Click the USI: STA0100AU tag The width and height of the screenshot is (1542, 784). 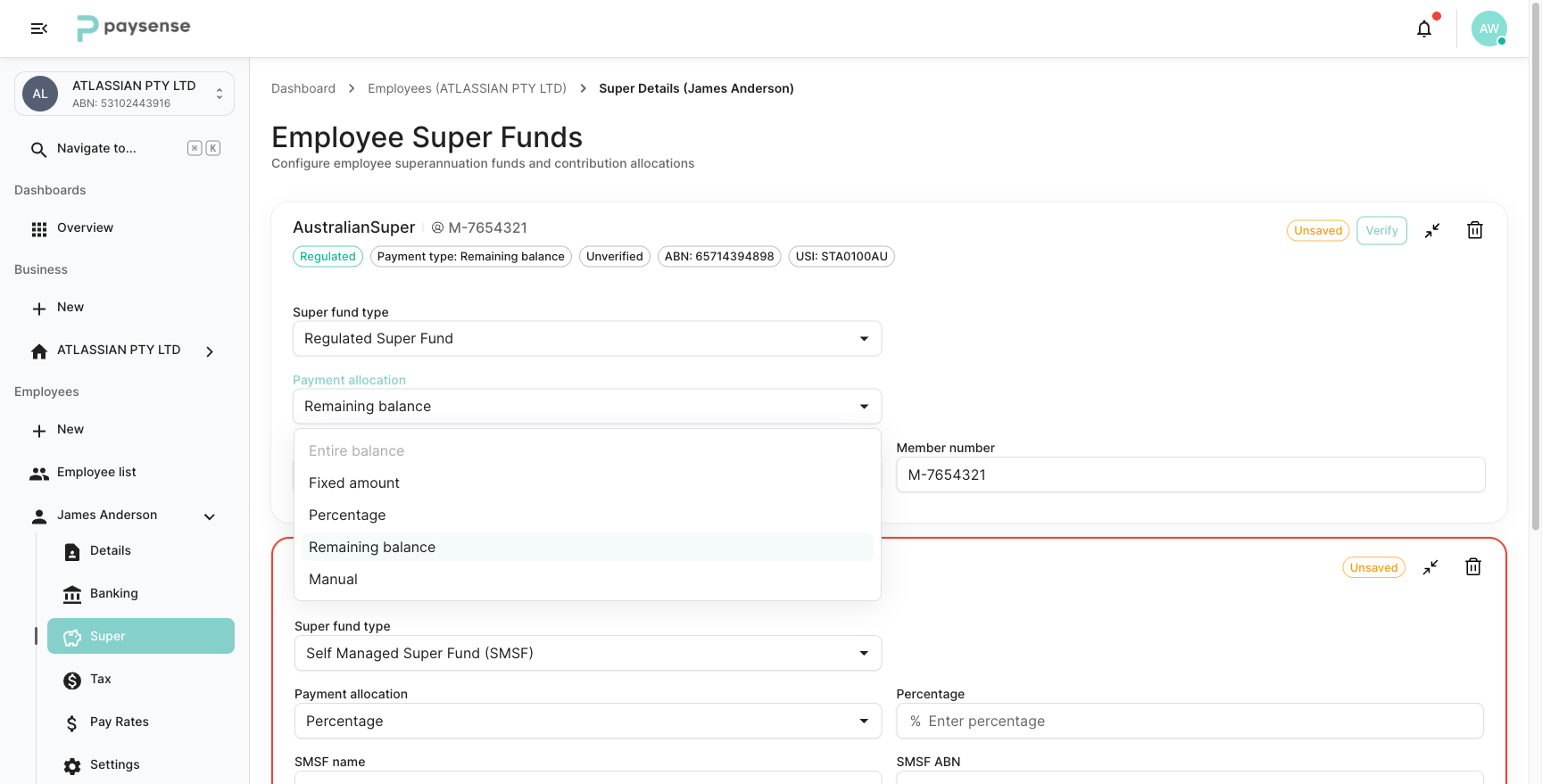[841, 257]
